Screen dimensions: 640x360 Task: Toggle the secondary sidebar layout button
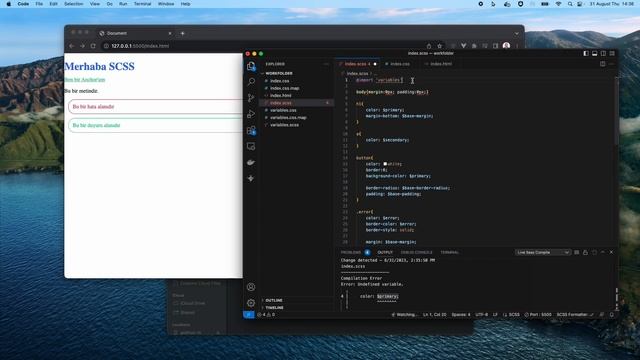coord(603,53)
